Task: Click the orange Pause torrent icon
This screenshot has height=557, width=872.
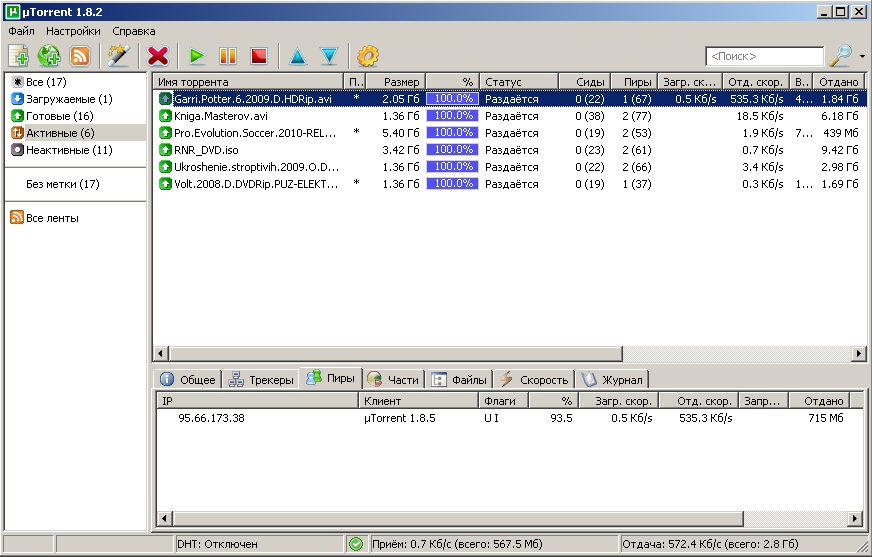Action: [227, 56]
